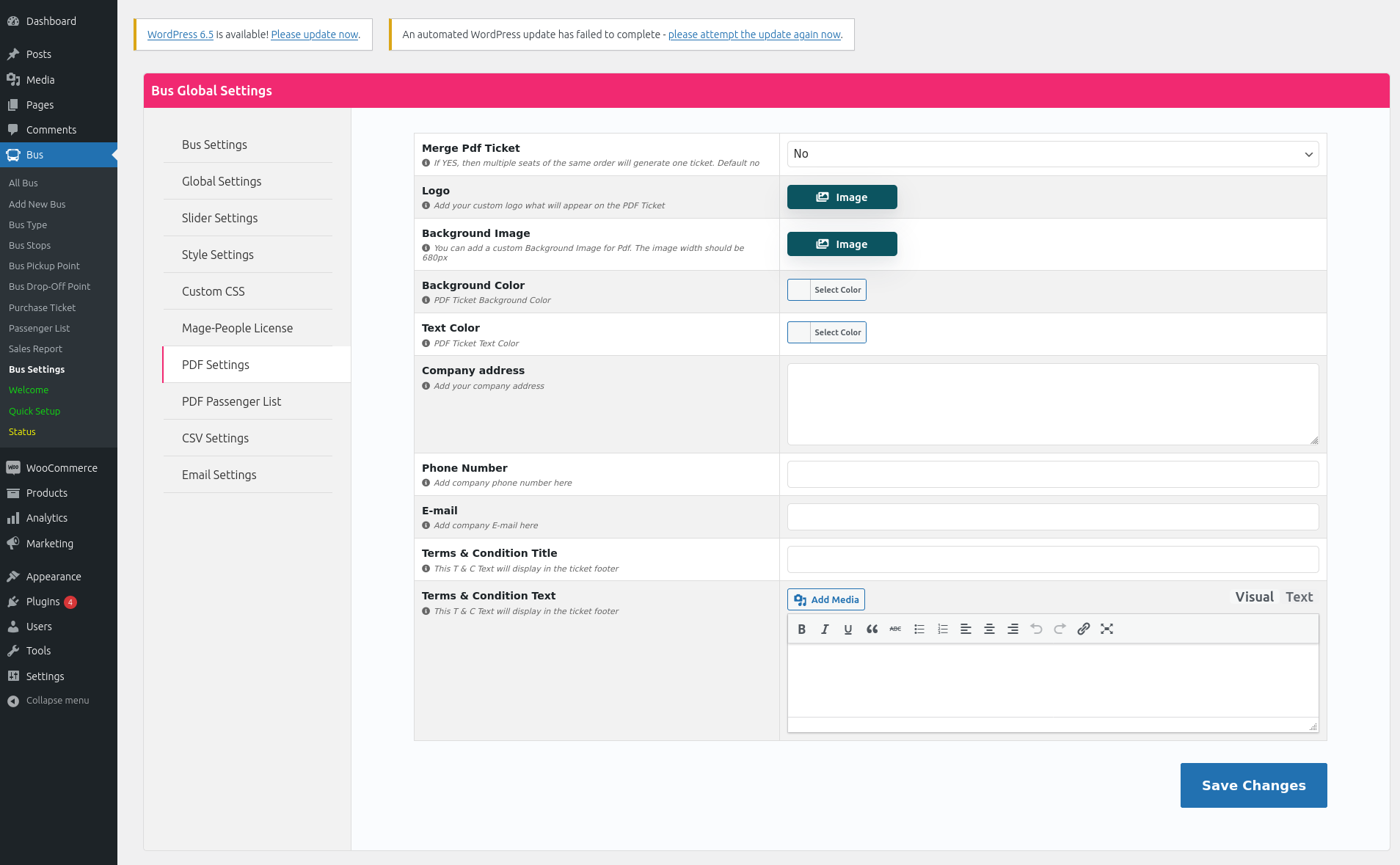Image resolution: width=1400 pixels, height=865 pixels.
Task: Pick the Background Color swatch
Action: pos(827,290)
